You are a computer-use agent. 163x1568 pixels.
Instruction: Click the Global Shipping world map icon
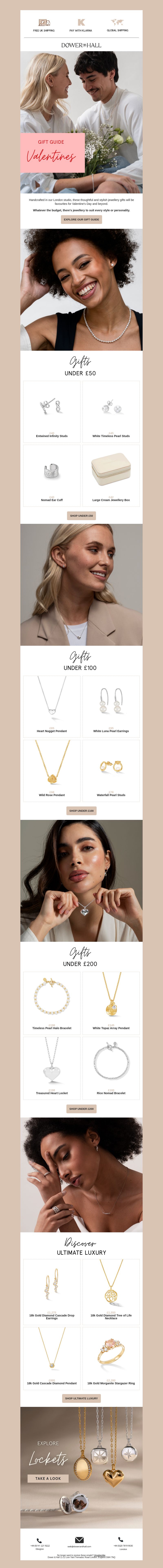118,23
